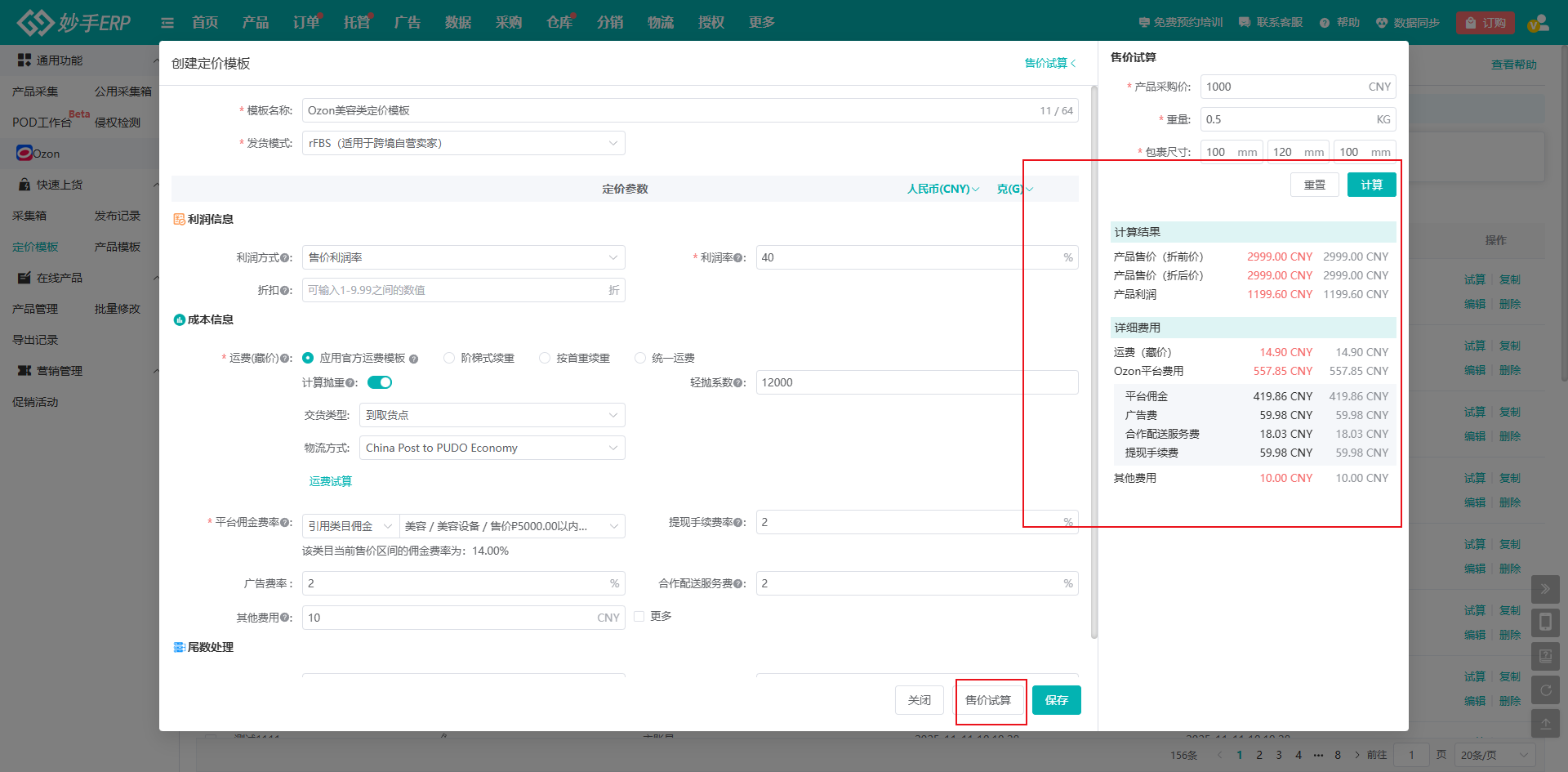This screenshot has width=1568, height=772.
Task: Click info icon beside 应用官方运费模板
Action: pyautogui.click(x=414, y=359)
